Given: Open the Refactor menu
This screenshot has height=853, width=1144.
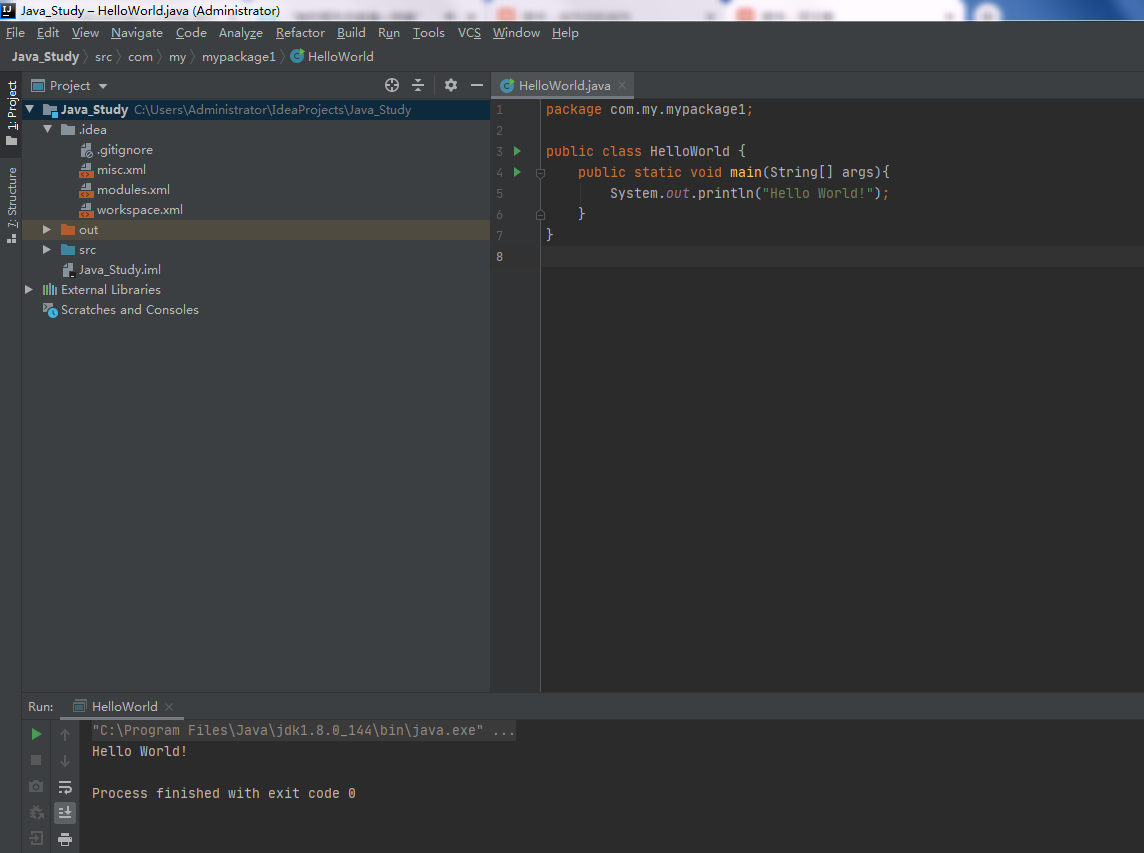Looking at the screenshot, I should pos(301,33).
